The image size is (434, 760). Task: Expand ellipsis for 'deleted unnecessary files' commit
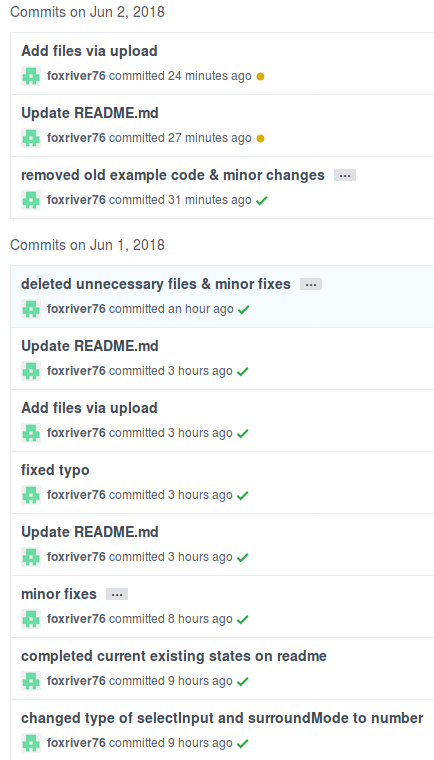(x=311, y=285)
